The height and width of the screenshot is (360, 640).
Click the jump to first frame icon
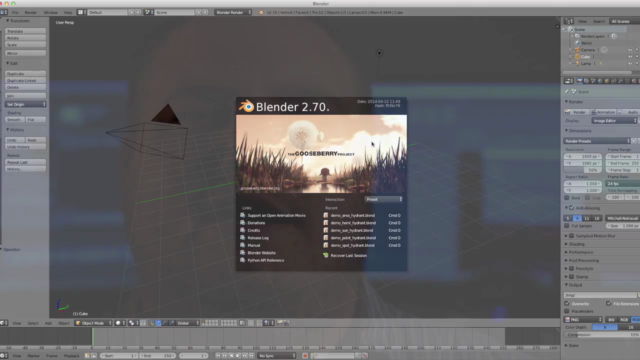(218, 356)
